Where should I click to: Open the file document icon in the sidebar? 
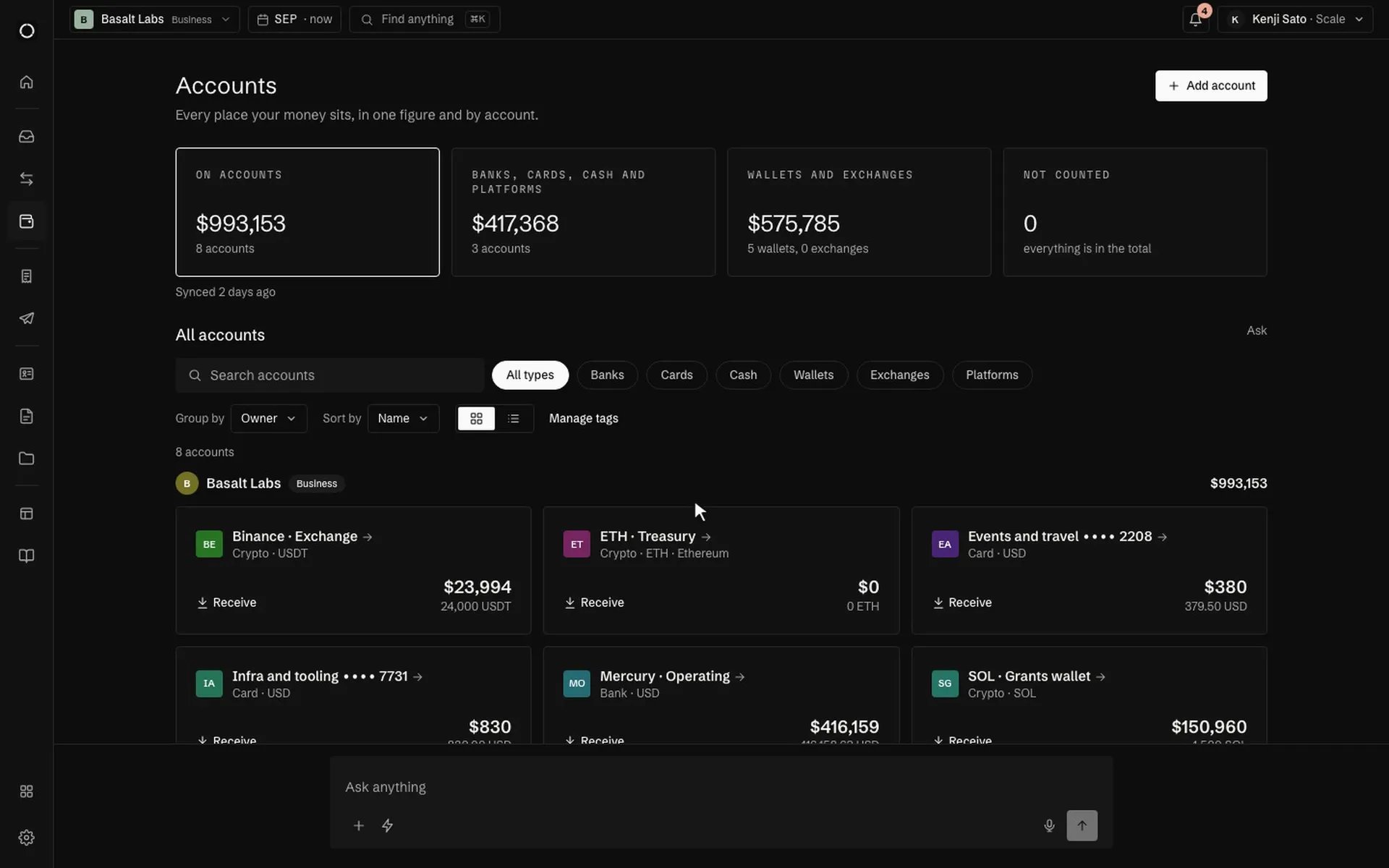27,416
